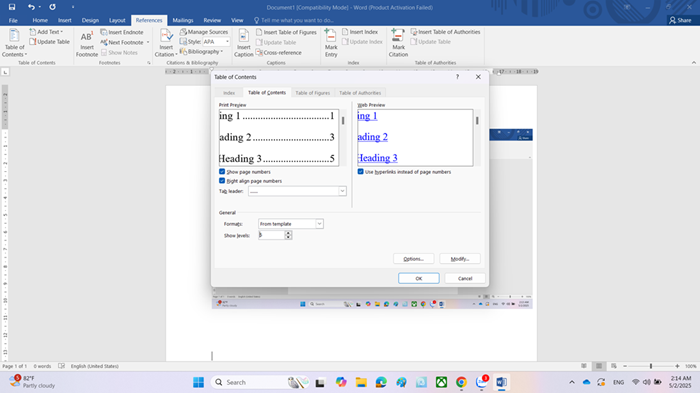Click Insert Index
Viewport: 700px width, 393px height.
360,32
